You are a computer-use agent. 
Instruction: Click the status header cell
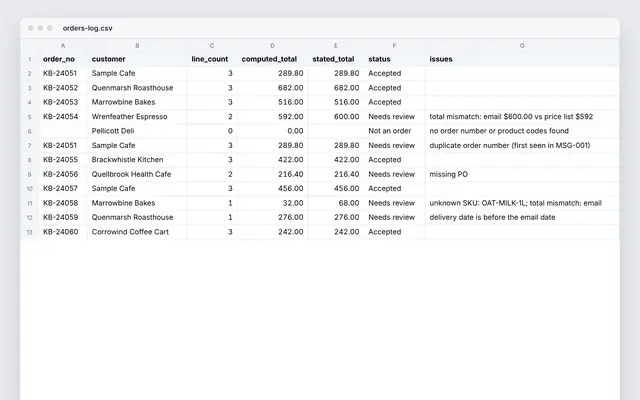394,59
